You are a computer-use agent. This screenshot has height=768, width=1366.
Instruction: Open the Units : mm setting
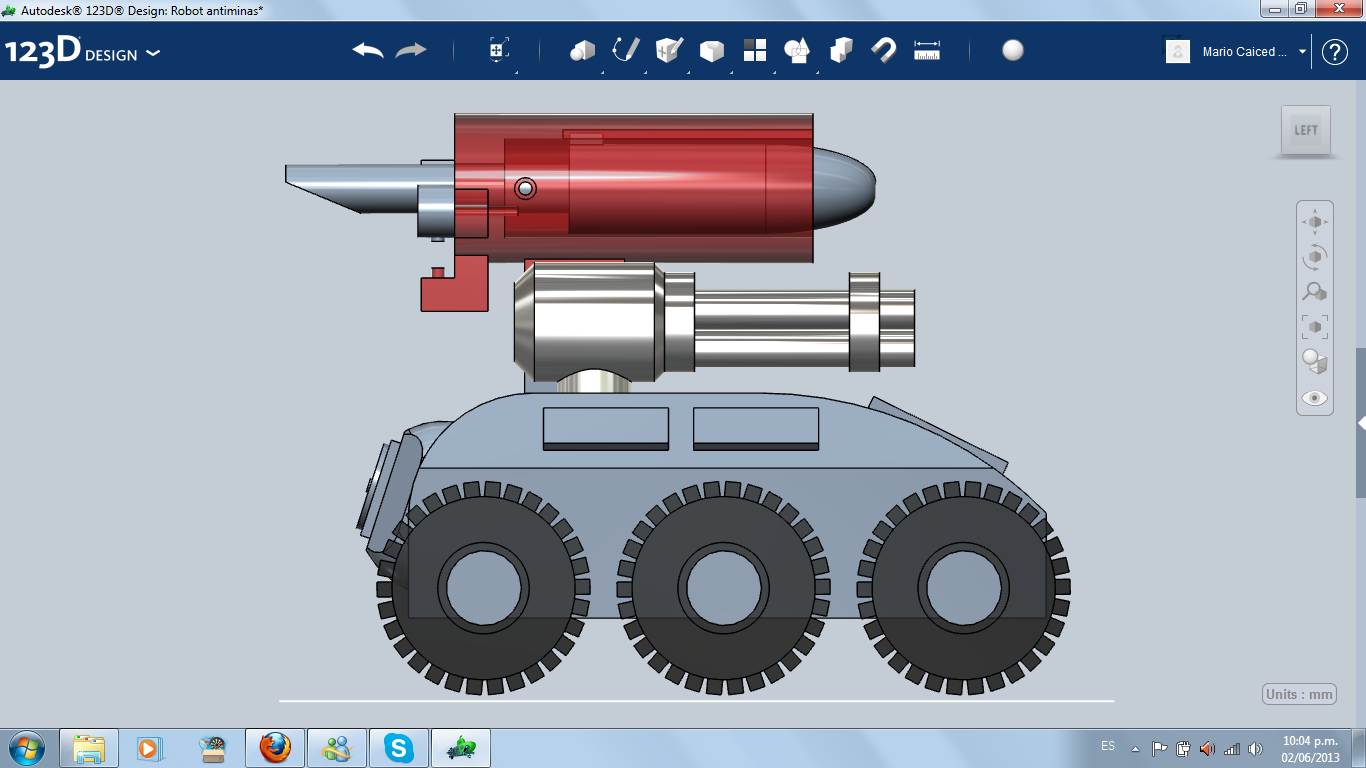[x=1299, y=694]
